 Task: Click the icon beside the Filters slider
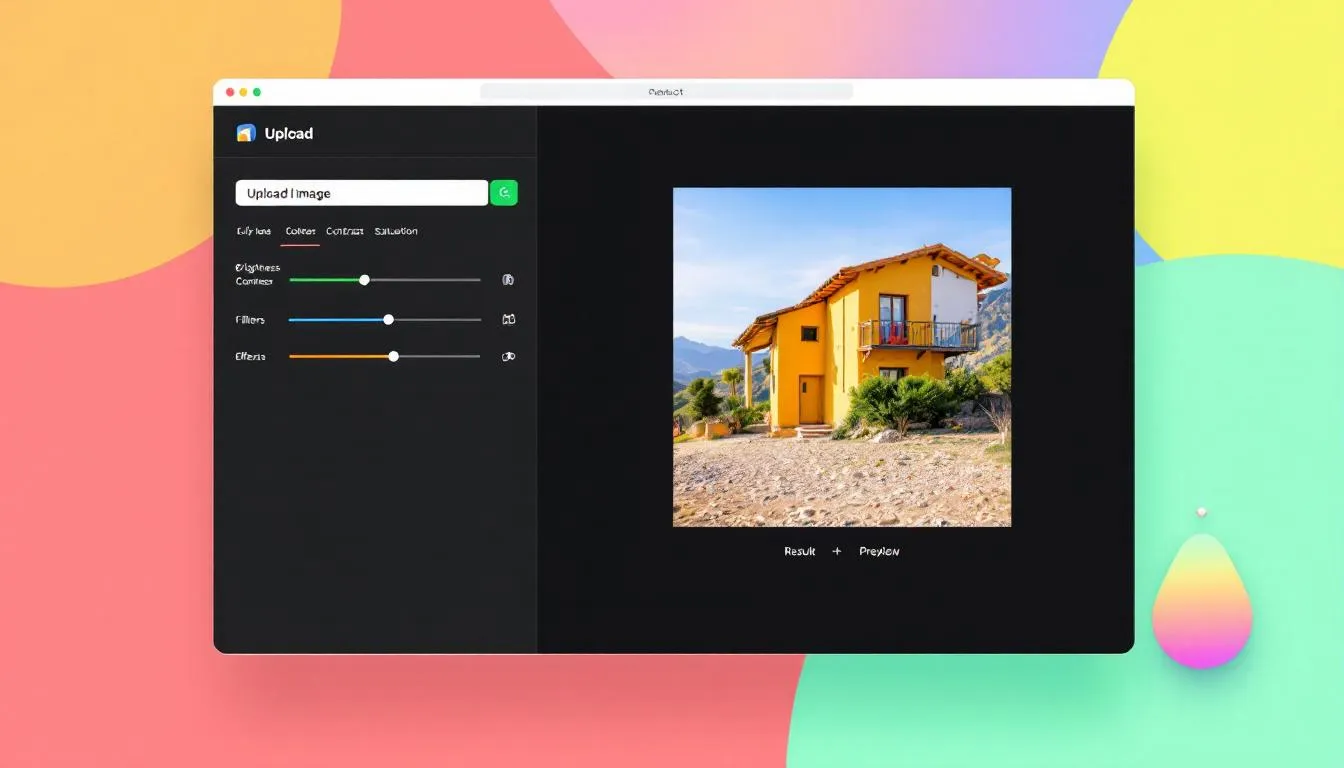tap(508, 319)
